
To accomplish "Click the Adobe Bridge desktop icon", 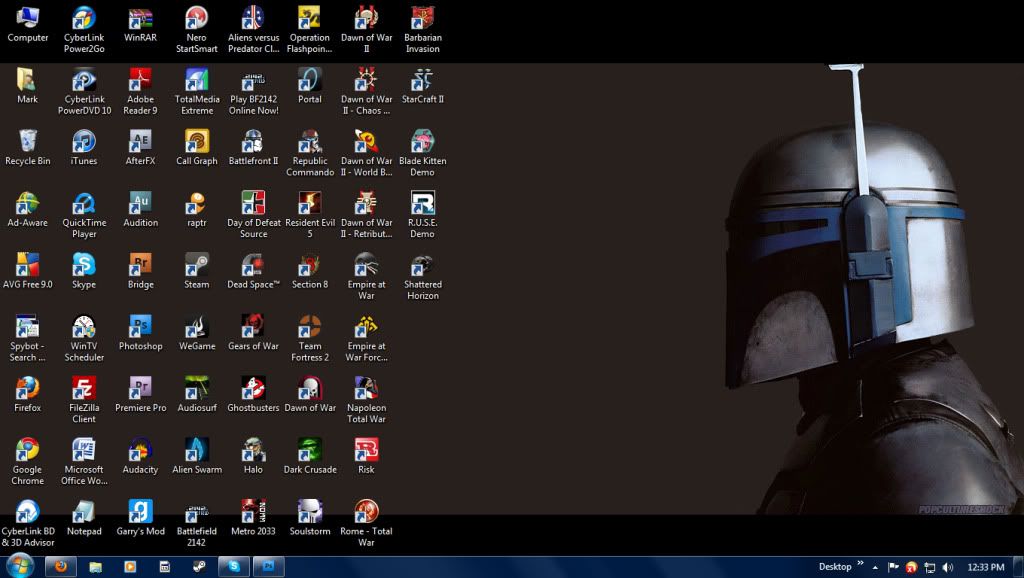I will [x=140, y=271].
